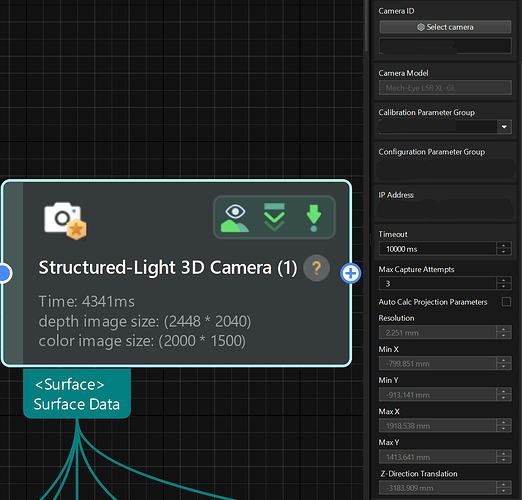Screen dimensions: 522x500
Task: Select the Surface Data output port tag
Action: (x=77, y=394)
